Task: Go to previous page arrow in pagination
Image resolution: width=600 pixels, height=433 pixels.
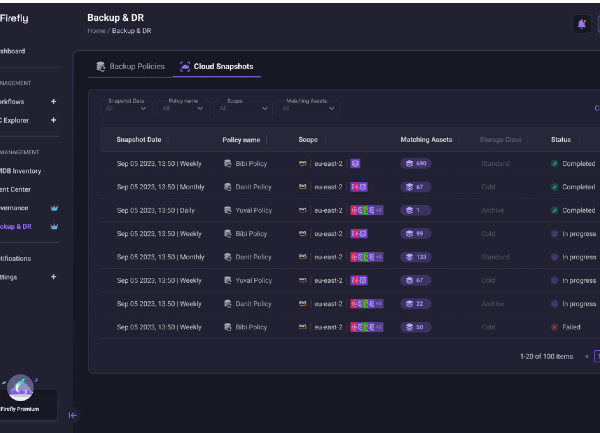Action: tap(587, 356)
